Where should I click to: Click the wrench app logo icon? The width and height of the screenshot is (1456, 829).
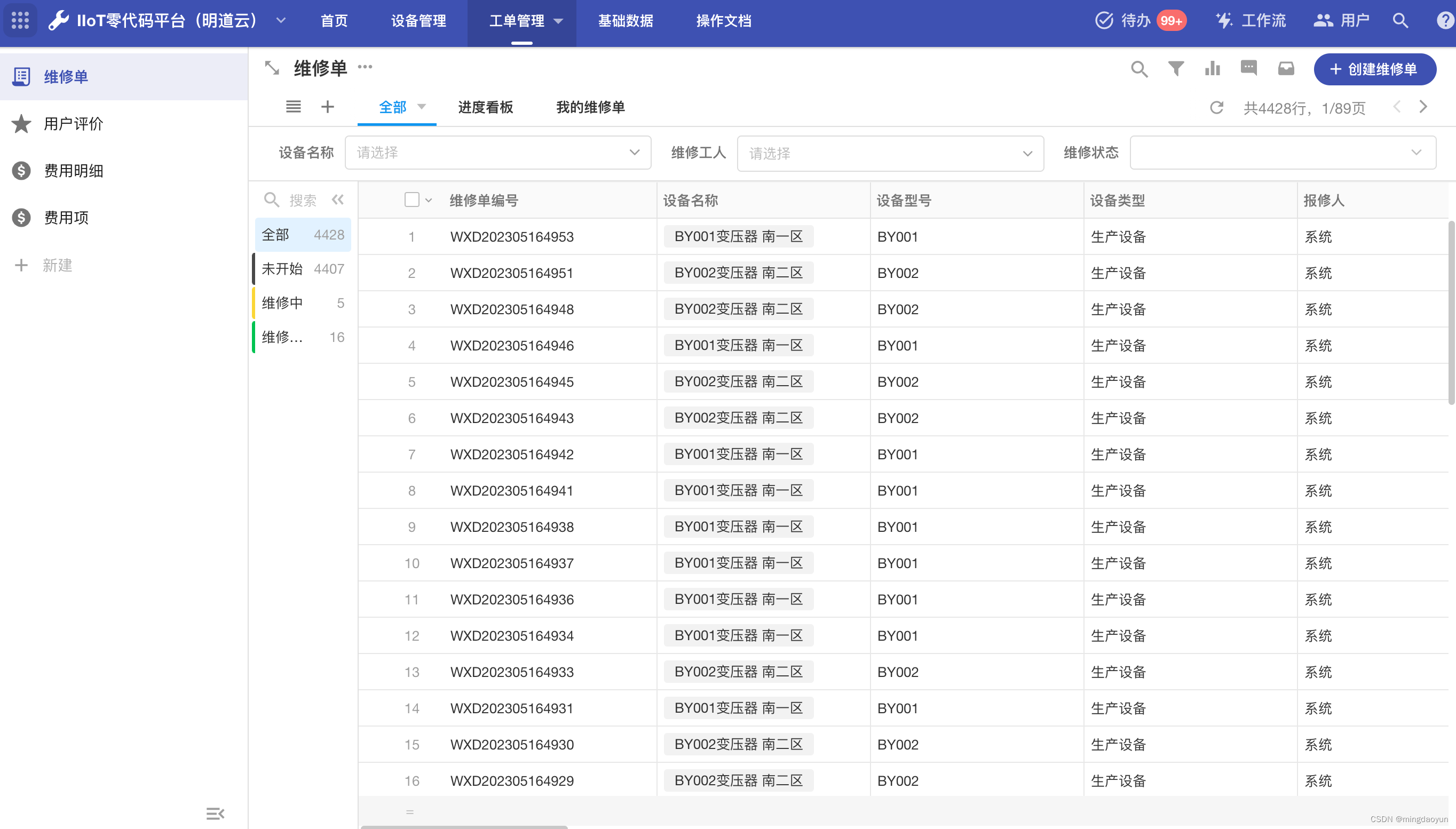click(59, 21)
